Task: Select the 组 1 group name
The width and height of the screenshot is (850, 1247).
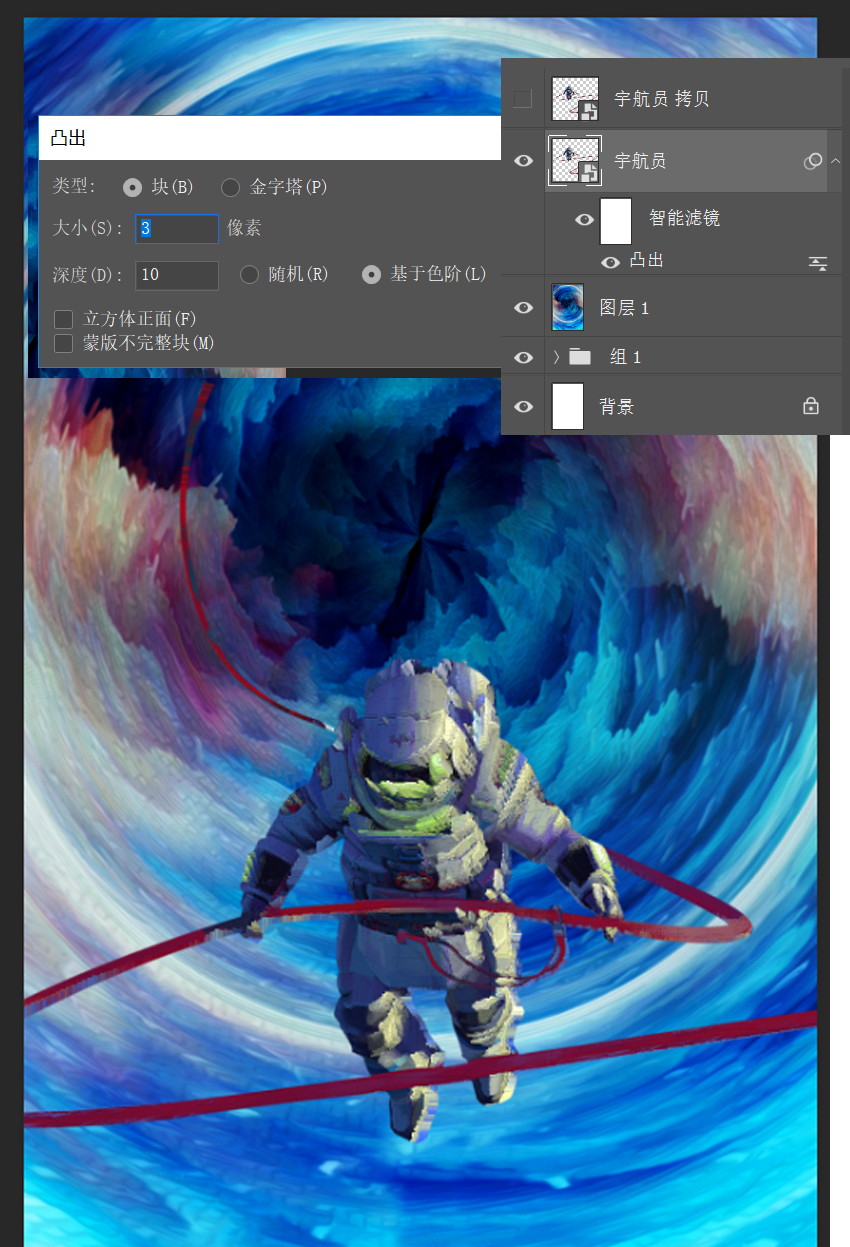Action: pos(626,357)
